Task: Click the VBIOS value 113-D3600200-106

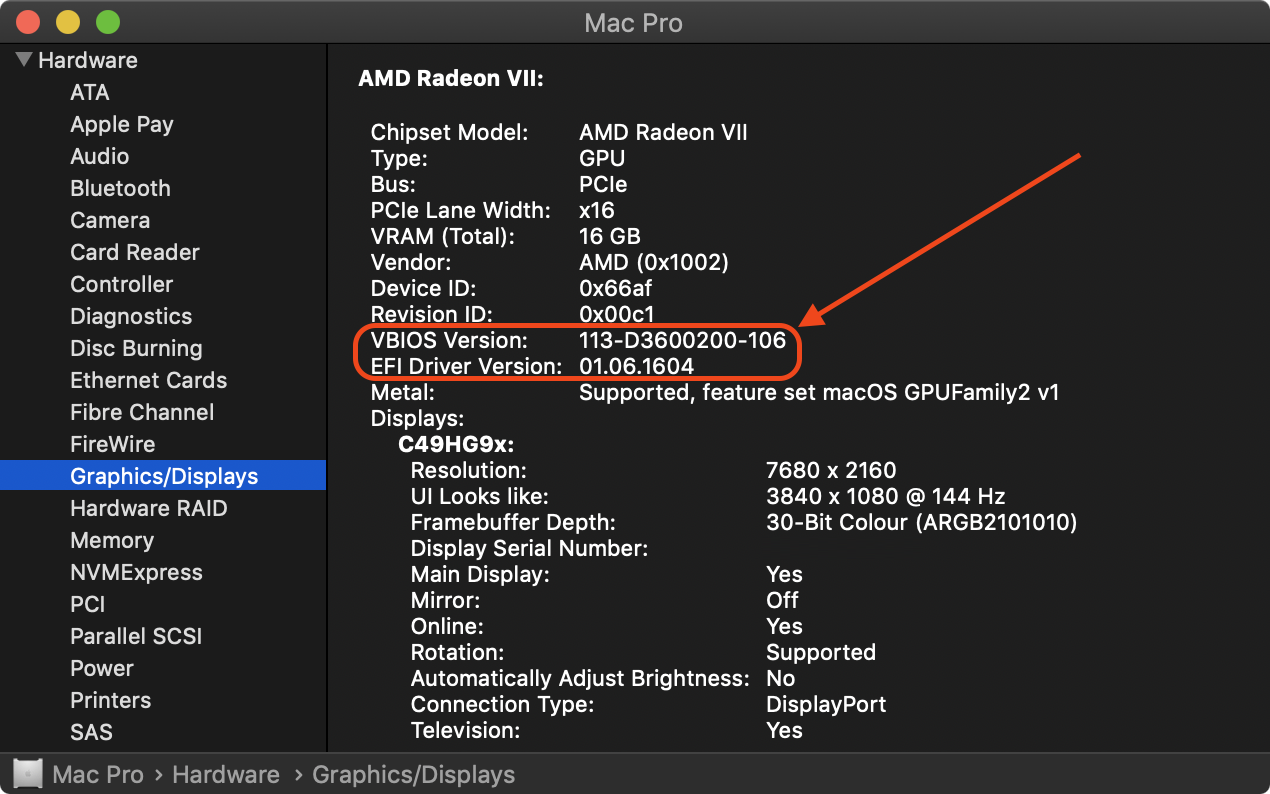Action: tap(683, 340)
